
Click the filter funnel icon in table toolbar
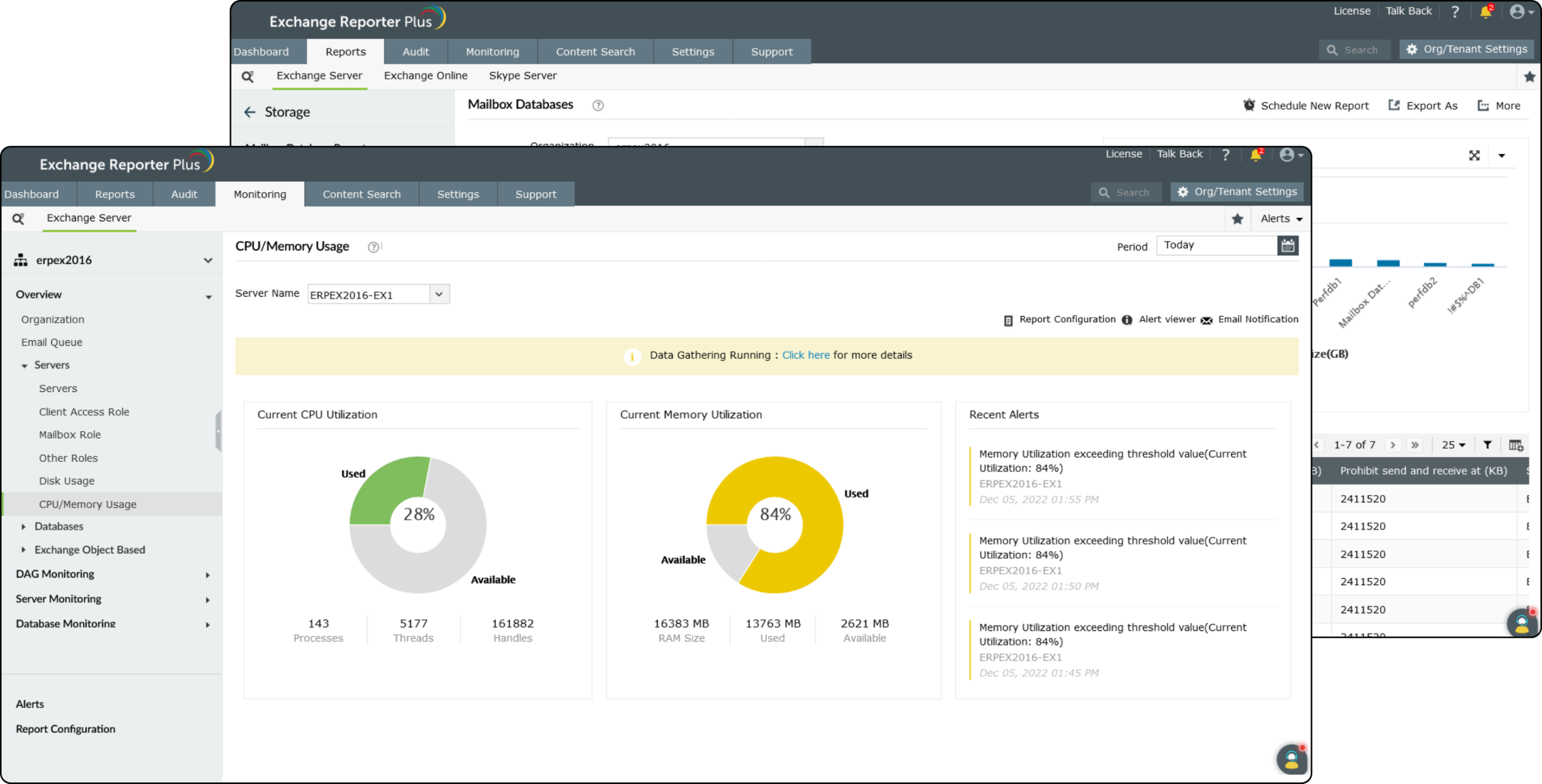click(1487, 445)
